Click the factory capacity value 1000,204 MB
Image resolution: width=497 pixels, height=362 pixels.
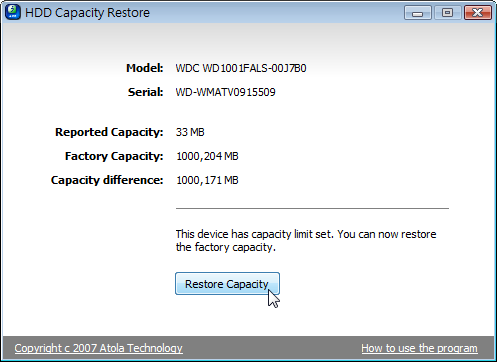(207, 156)
